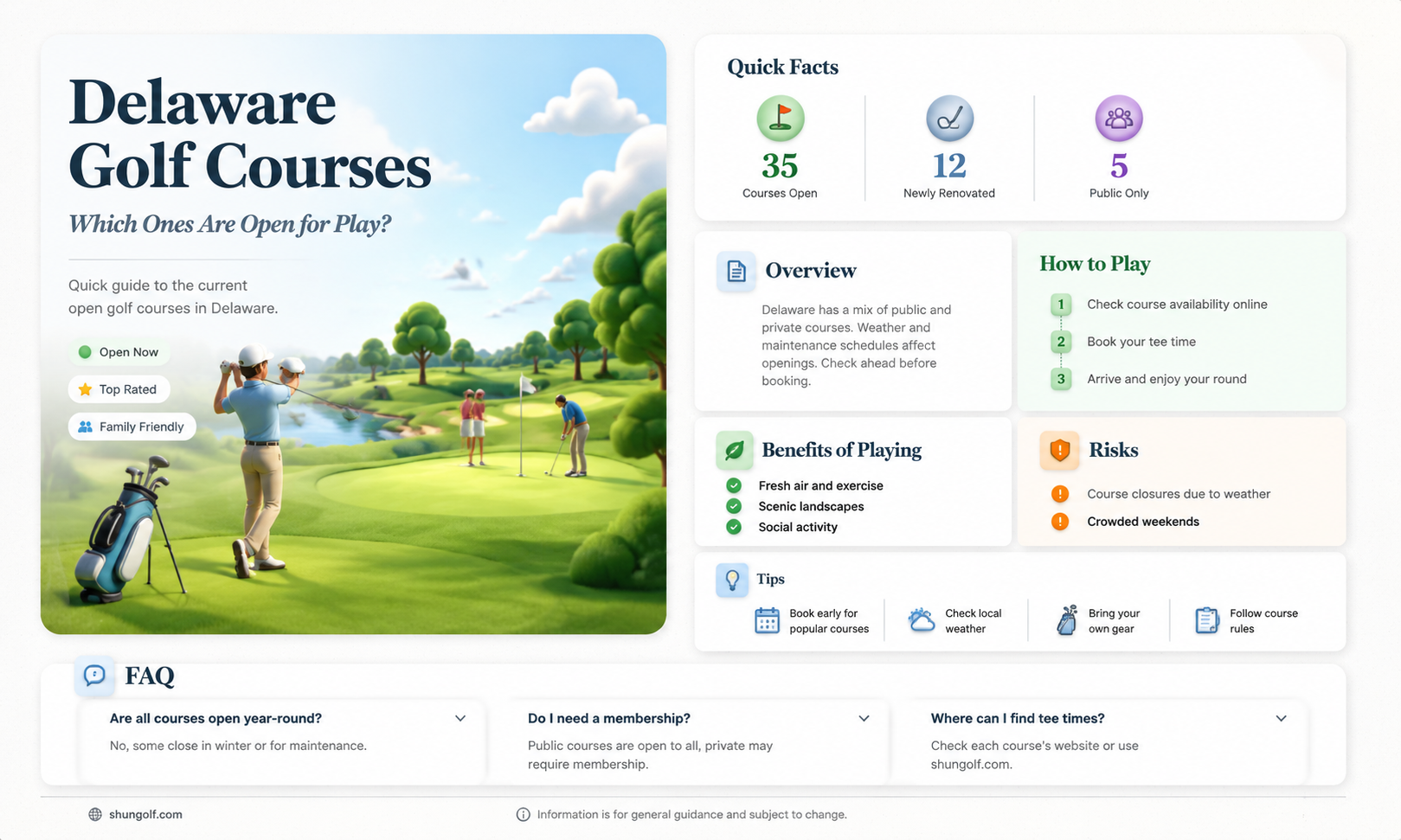
Task: Click step 3 number badge
Action: (x=1061, y=379)
